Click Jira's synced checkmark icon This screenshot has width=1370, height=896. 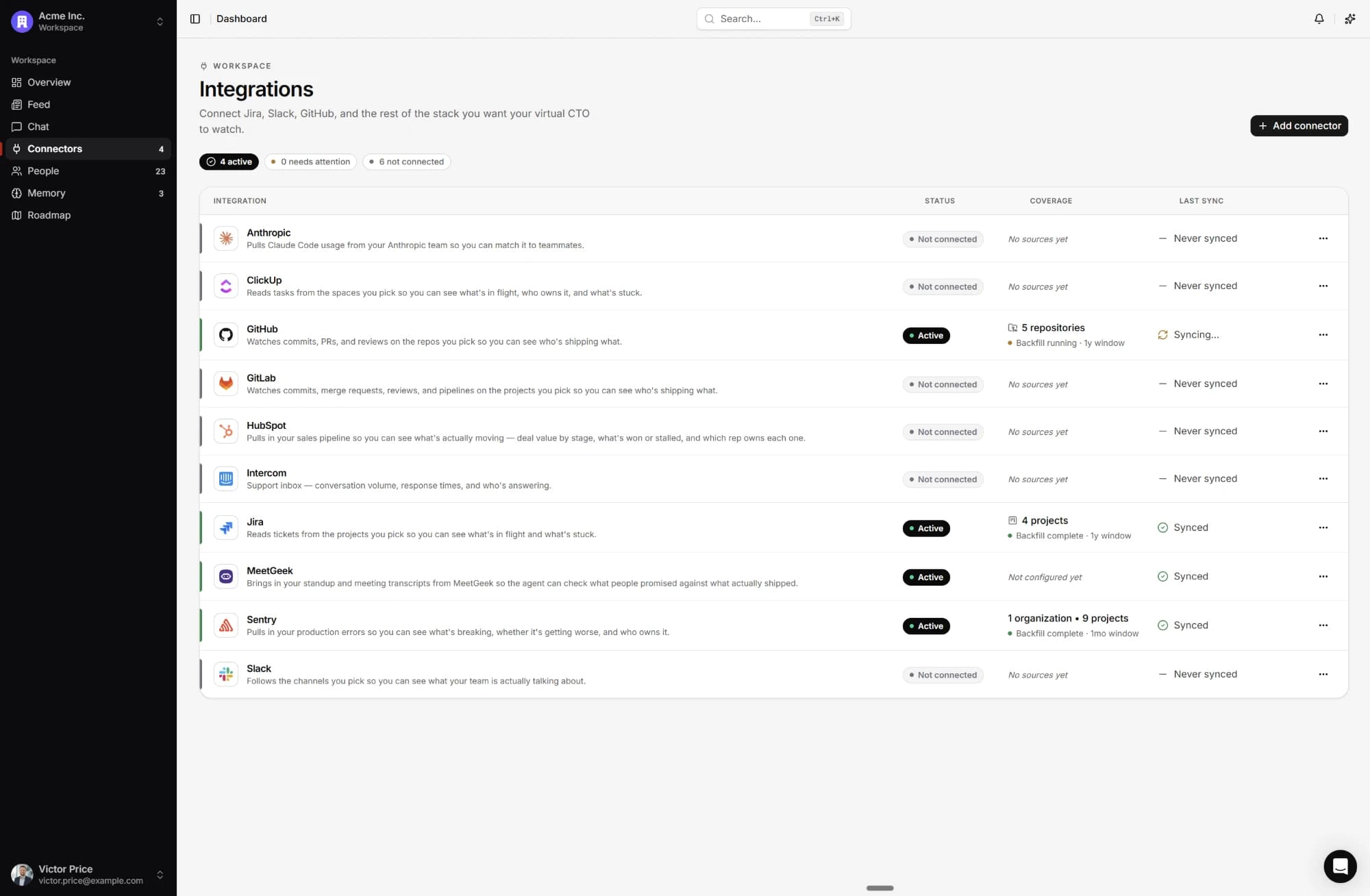[x=1162, y=527]
